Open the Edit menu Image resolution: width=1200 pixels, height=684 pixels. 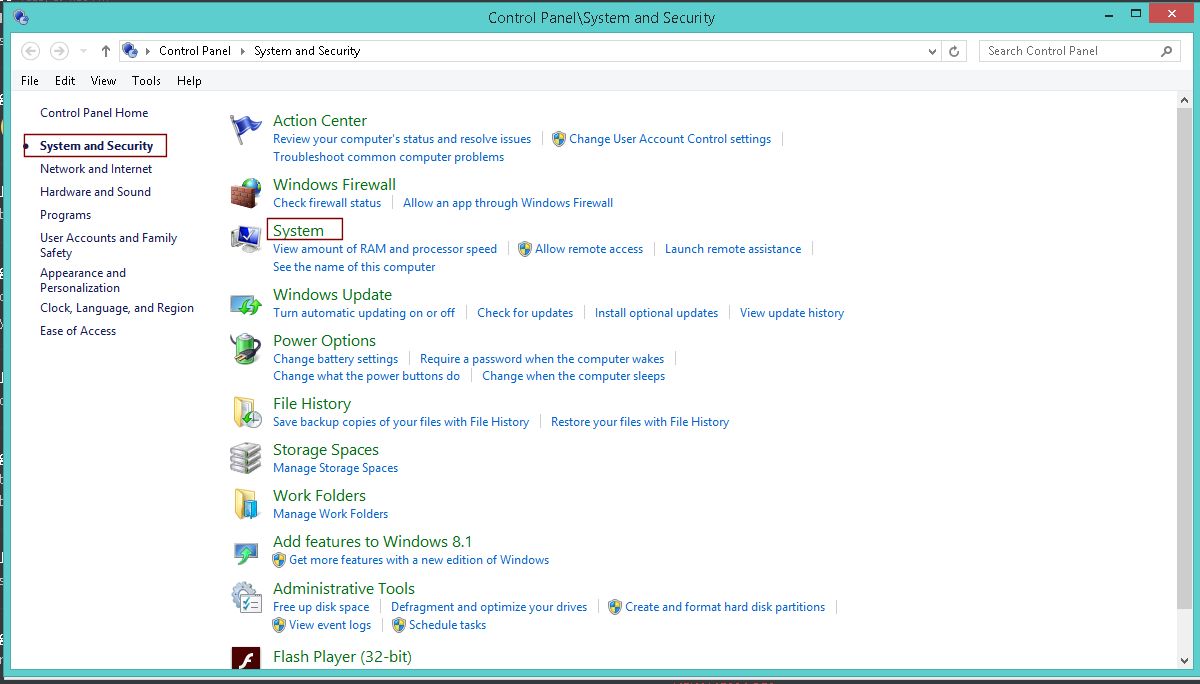65,81
